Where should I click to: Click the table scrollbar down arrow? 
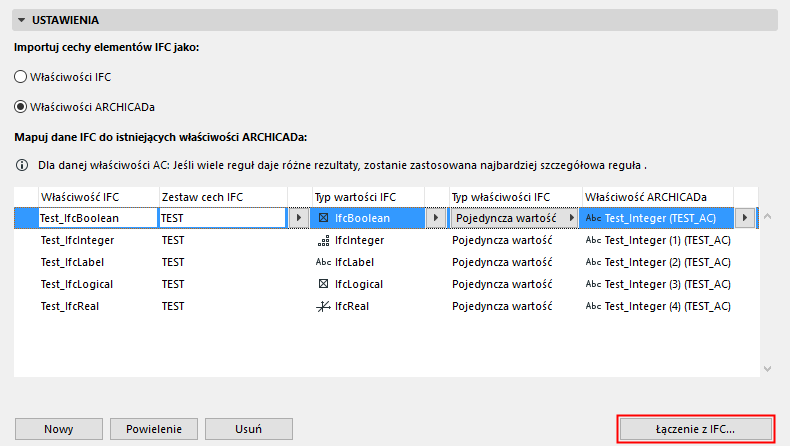pos(767,369)
